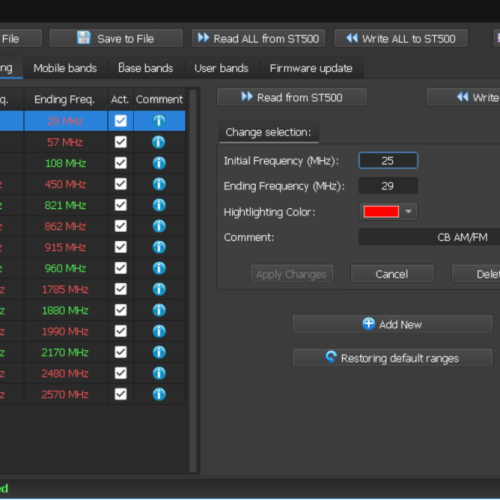
Task: Click the Ending Frequency input field
Action: 388,186
